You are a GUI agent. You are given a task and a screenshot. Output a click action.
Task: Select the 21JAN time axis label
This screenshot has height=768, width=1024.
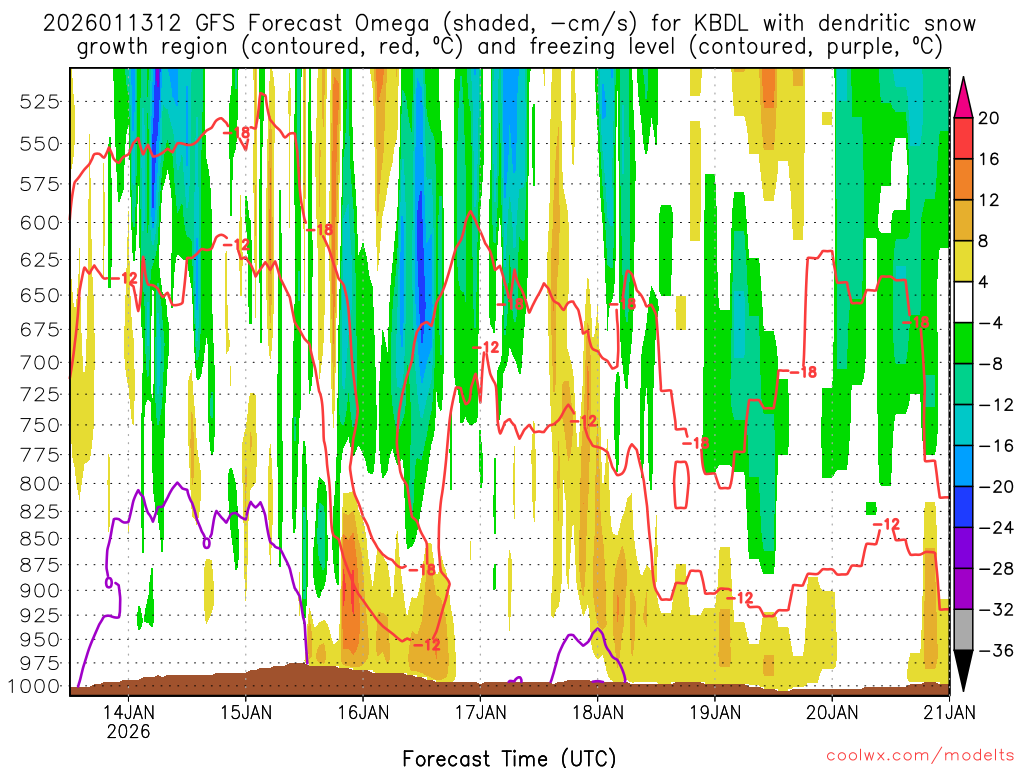tap(950, 712)
